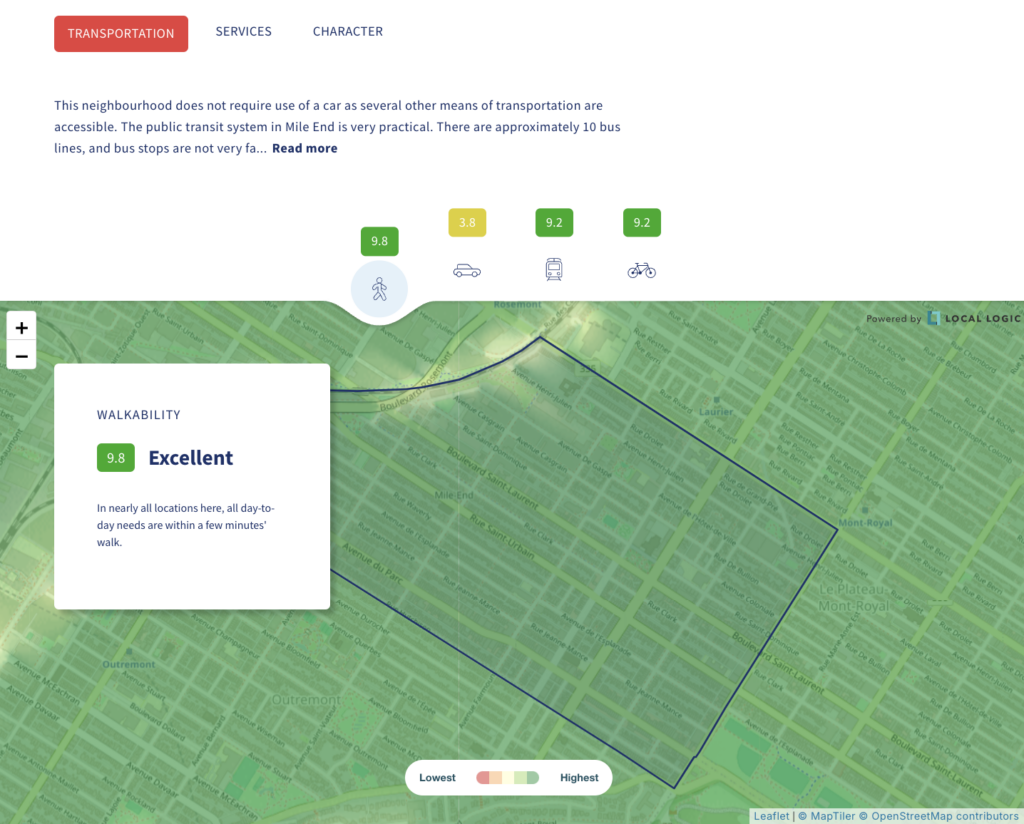
Task: Toggle the driving view via 3.8 badge
Action: [x=466, y=222]
